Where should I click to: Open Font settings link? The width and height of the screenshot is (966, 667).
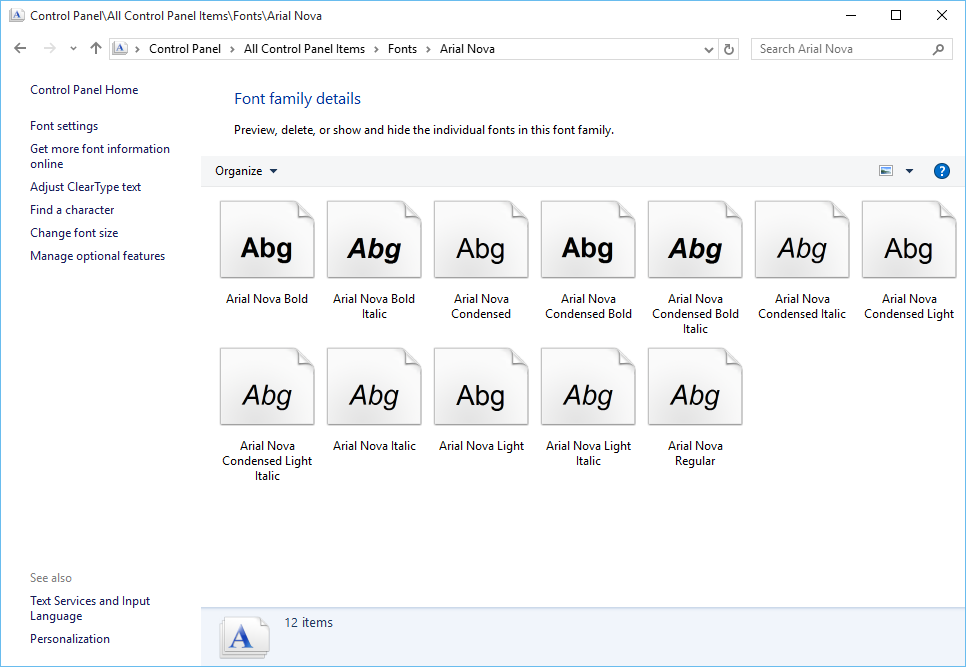64,126
